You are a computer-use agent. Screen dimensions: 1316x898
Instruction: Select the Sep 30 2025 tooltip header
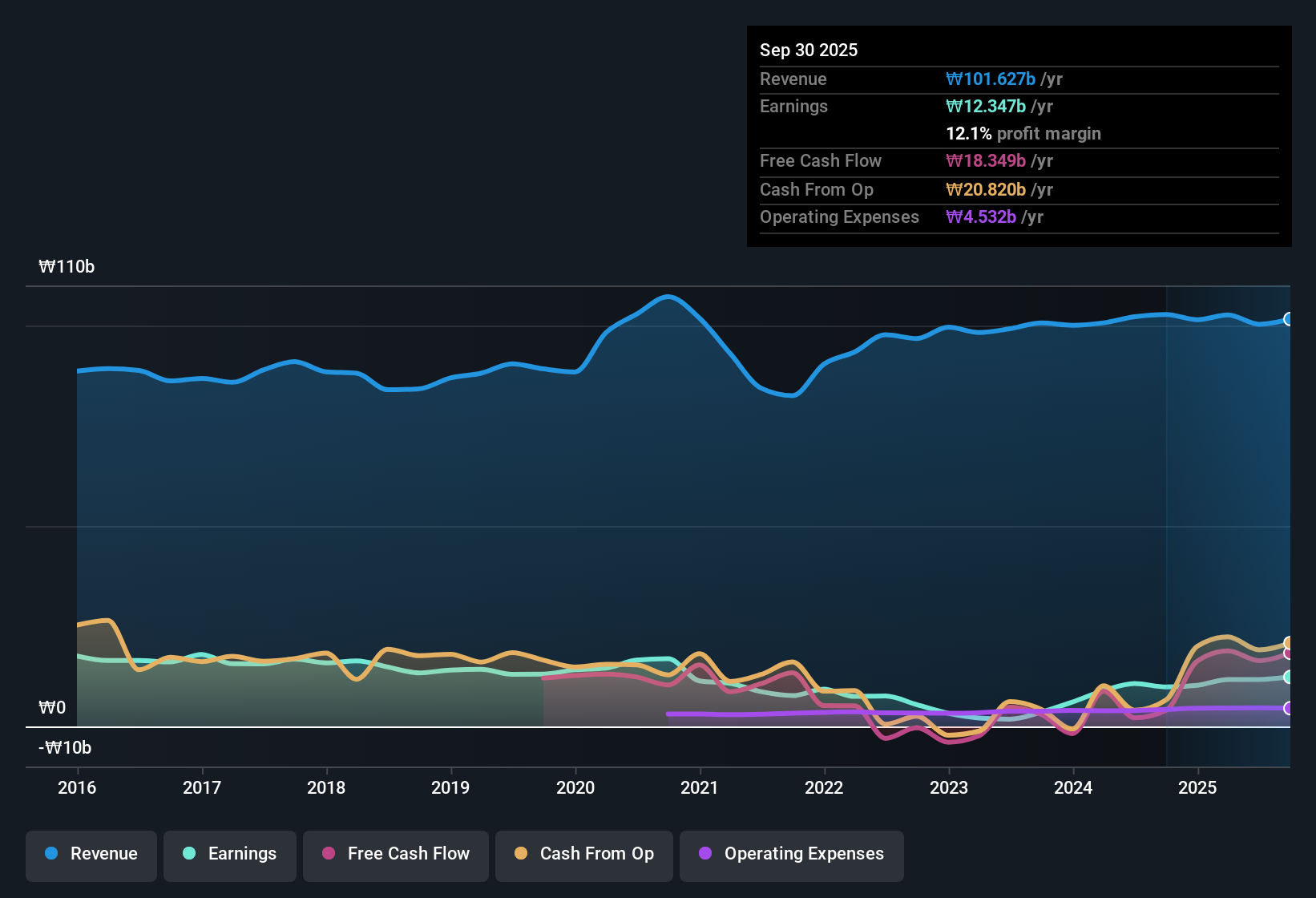click(x=809, y=50)
